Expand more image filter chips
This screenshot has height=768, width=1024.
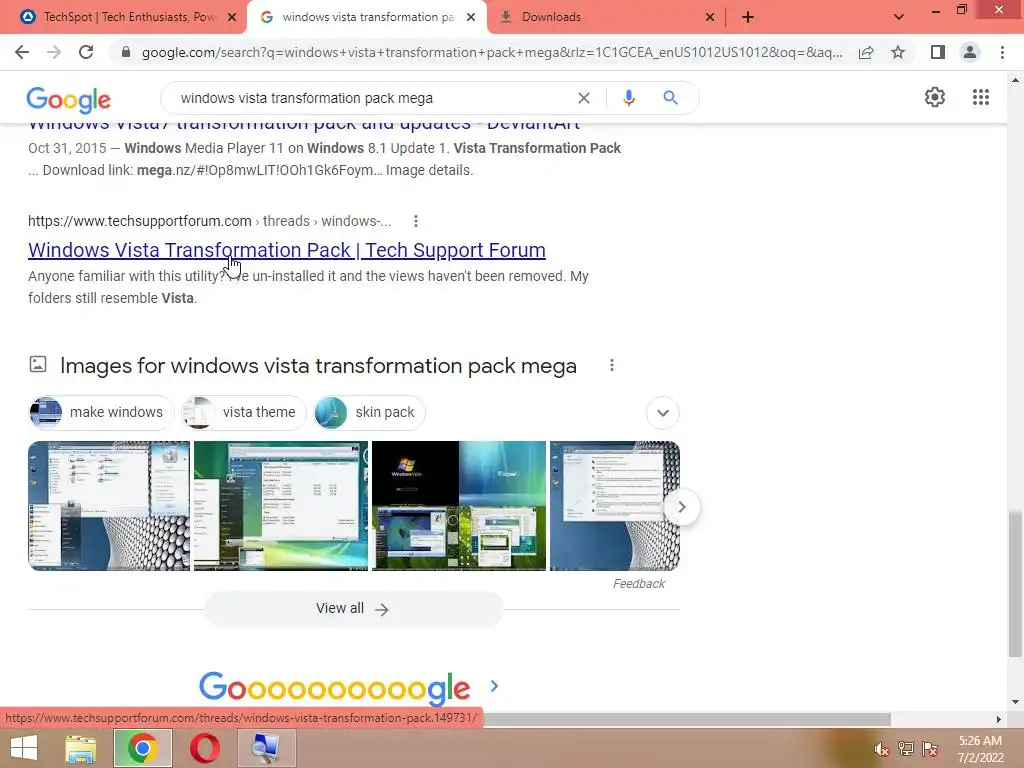tap(662, 413)
